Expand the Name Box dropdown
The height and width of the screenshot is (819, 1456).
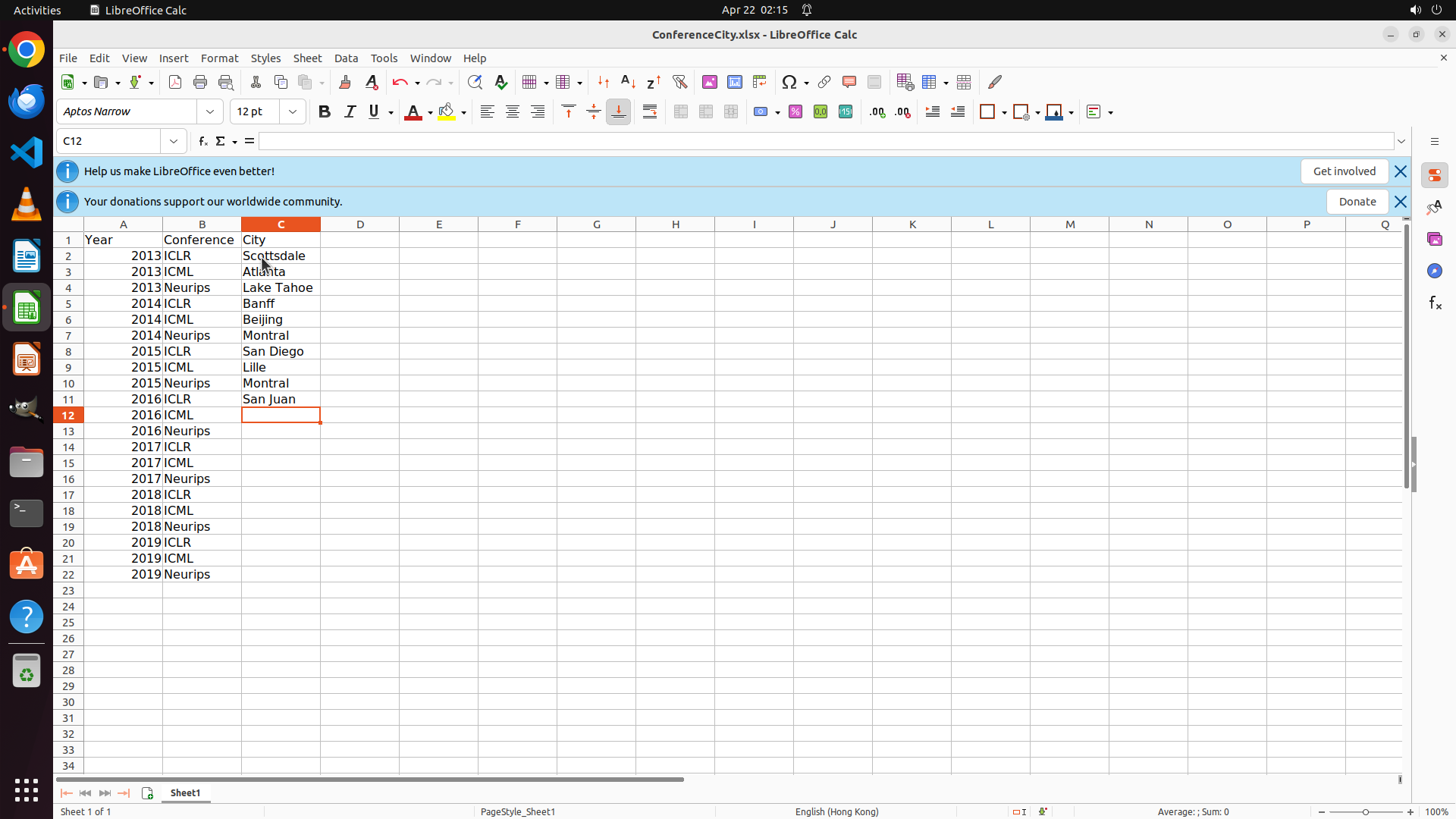point(174,141)
